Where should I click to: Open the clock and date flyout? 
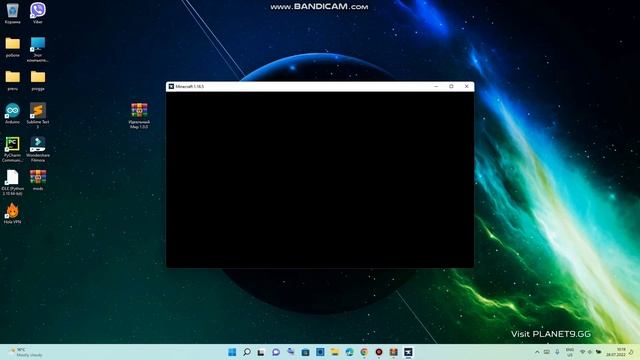pos(616,352)
